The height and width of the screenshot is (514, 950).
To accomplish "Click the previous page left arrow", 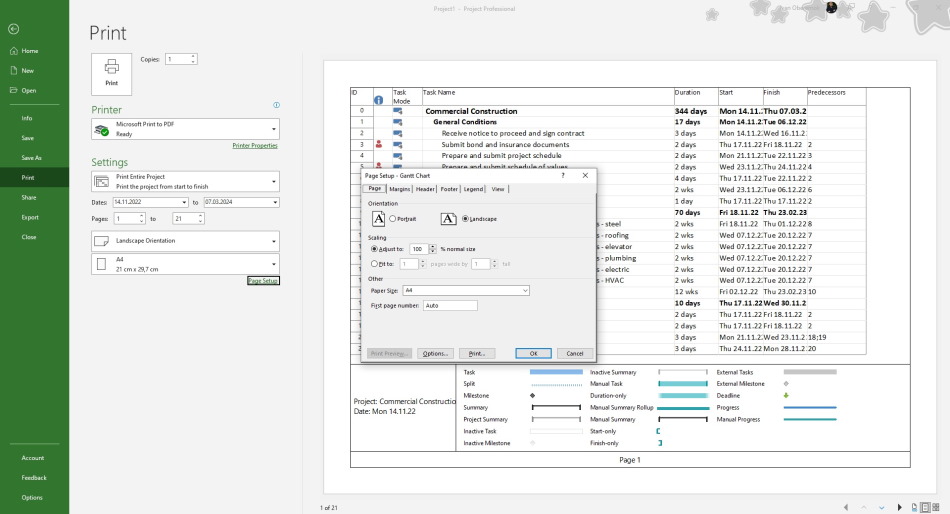I will point(846,507).
